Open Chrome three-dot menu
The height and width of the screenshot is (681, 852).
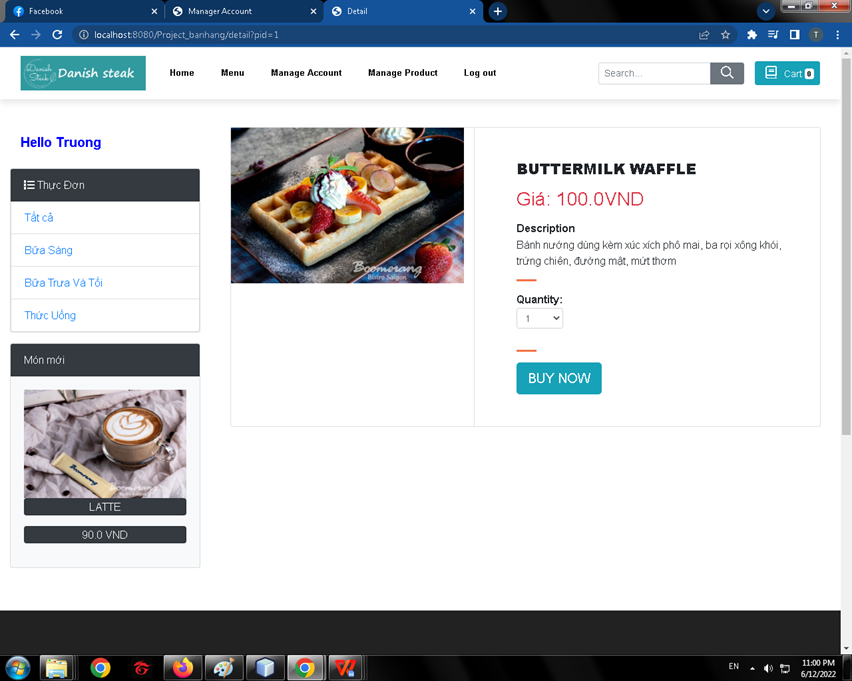click(x=837, y=35)
